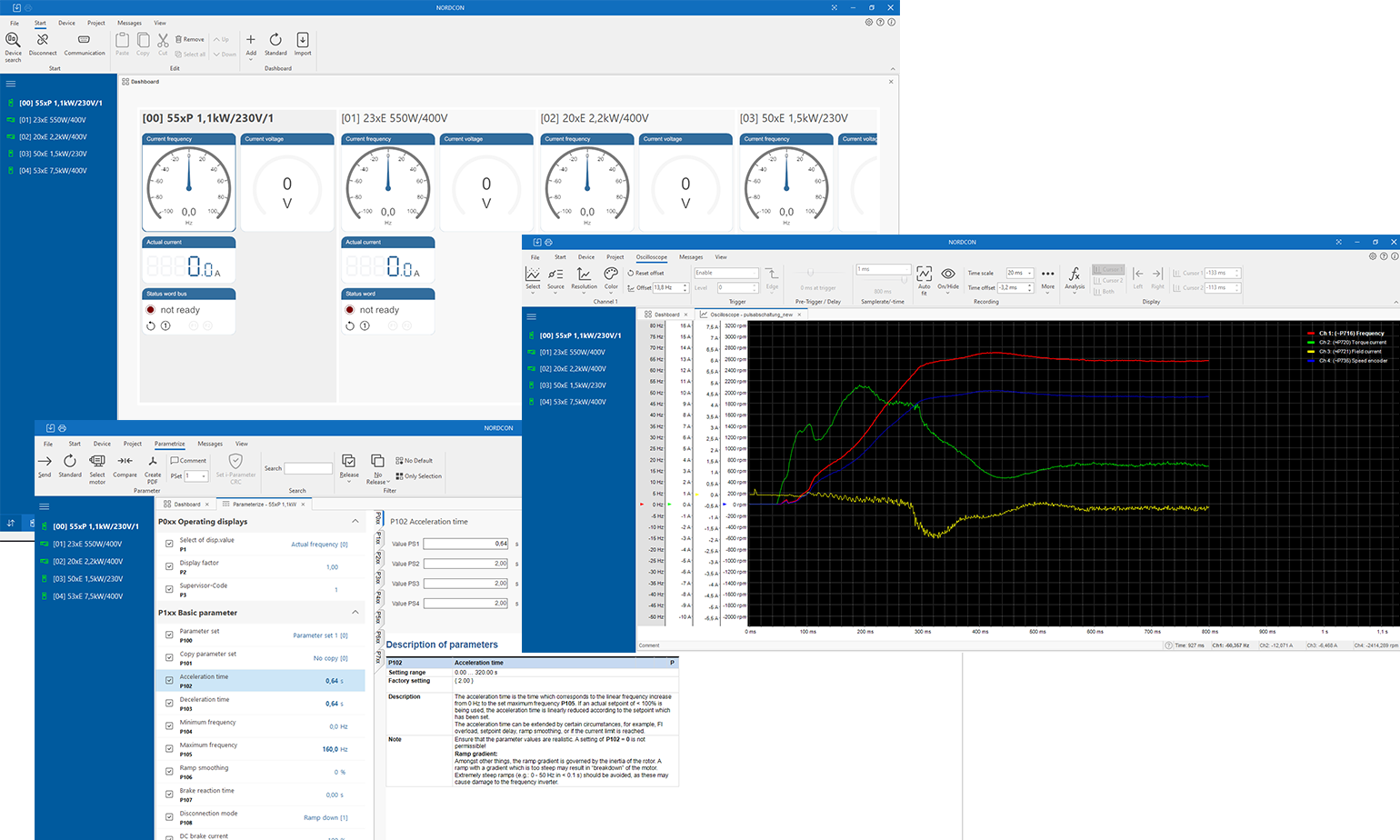Viewport: 1400px width, 840px height.
Task: Open Oscilloscope ribbon tab
Action: [651, 257]
